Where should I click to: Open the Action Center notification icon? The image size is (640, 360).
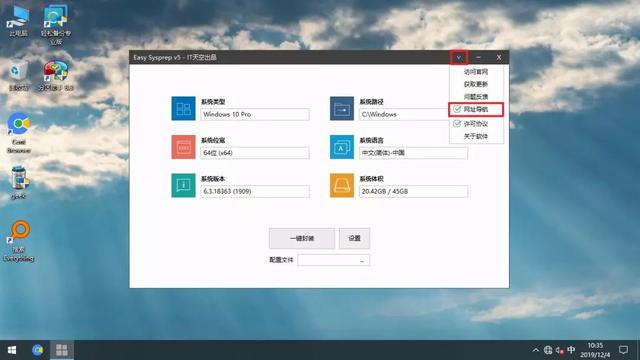pyautogui.click(x=623, y=350)
